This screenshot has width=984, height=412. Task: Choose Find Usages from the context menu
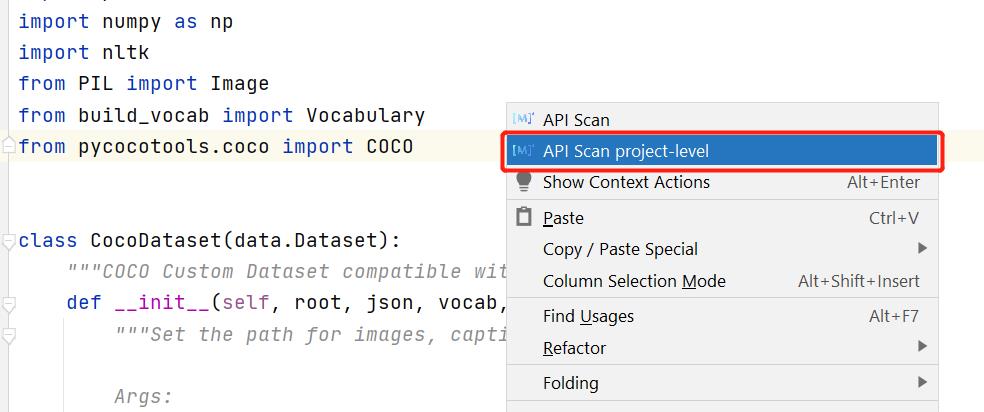588,316
